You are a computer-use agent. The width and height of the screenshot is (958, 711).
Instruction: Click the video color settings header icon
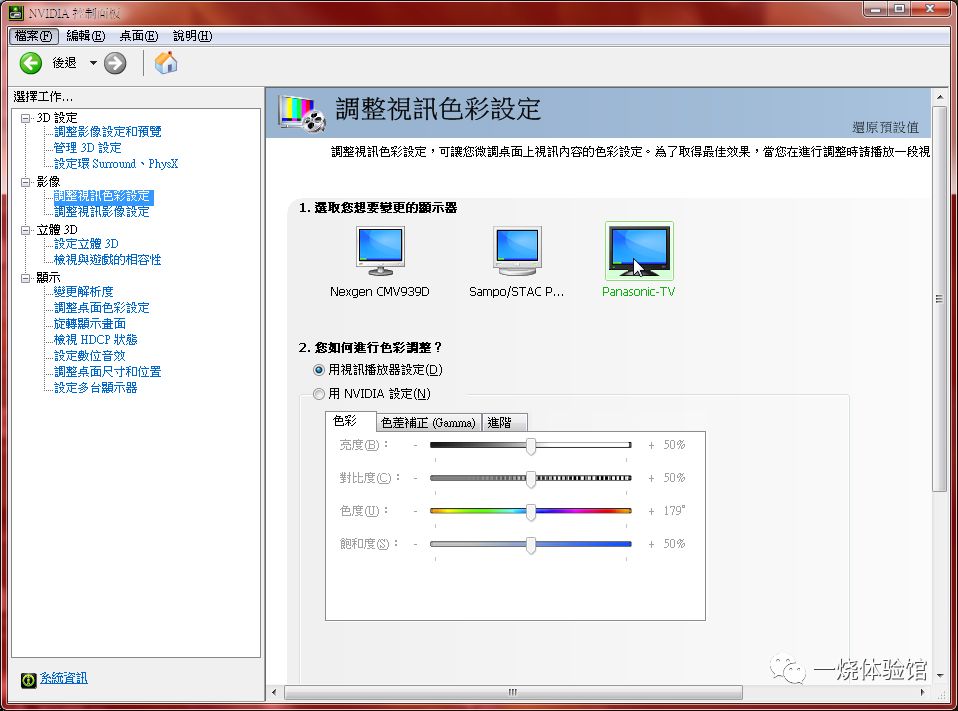(x=302, y=113)
